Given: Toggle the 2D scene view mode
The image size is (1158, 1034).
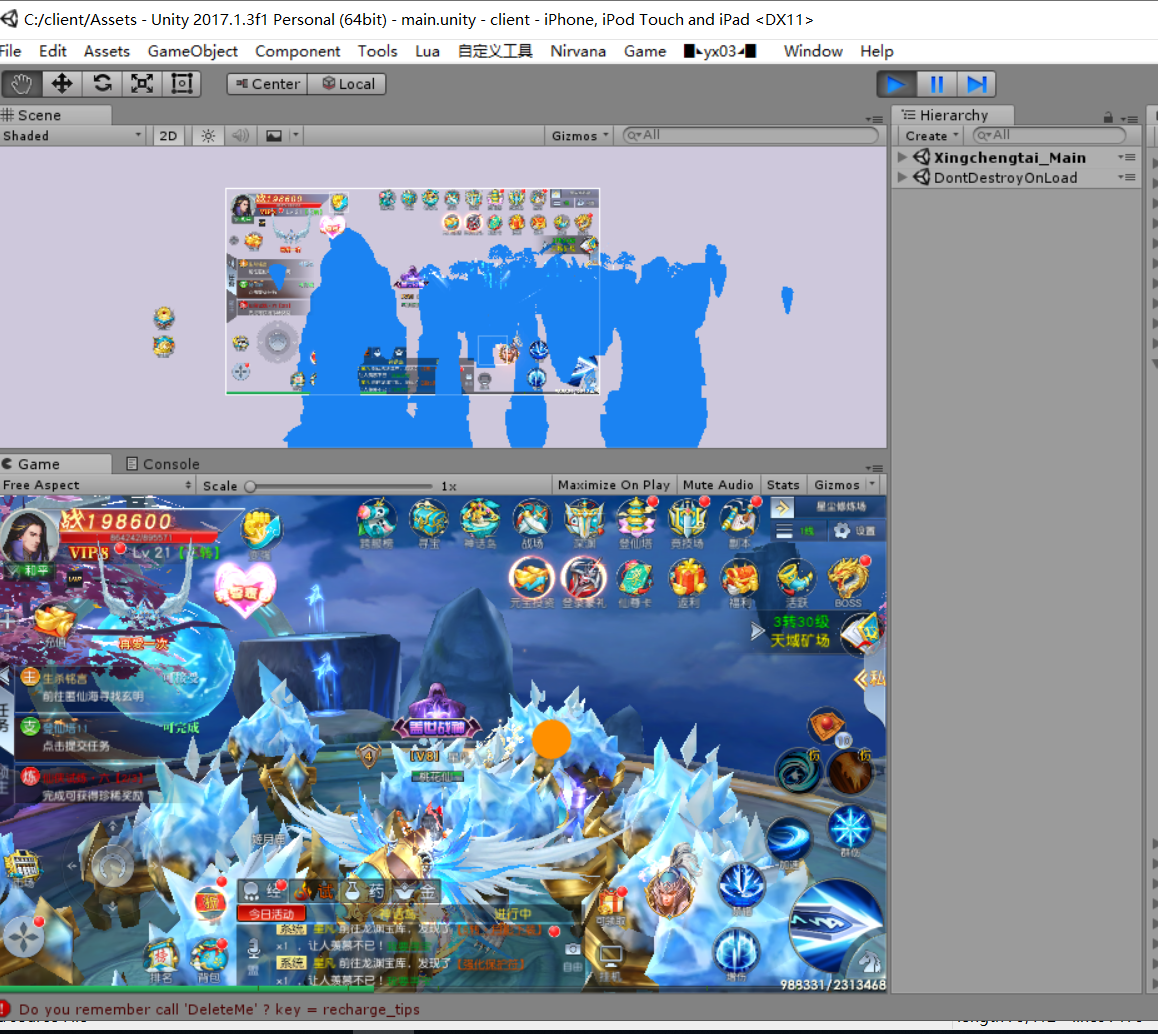Looking at the screenshot, I should [169, 136].
